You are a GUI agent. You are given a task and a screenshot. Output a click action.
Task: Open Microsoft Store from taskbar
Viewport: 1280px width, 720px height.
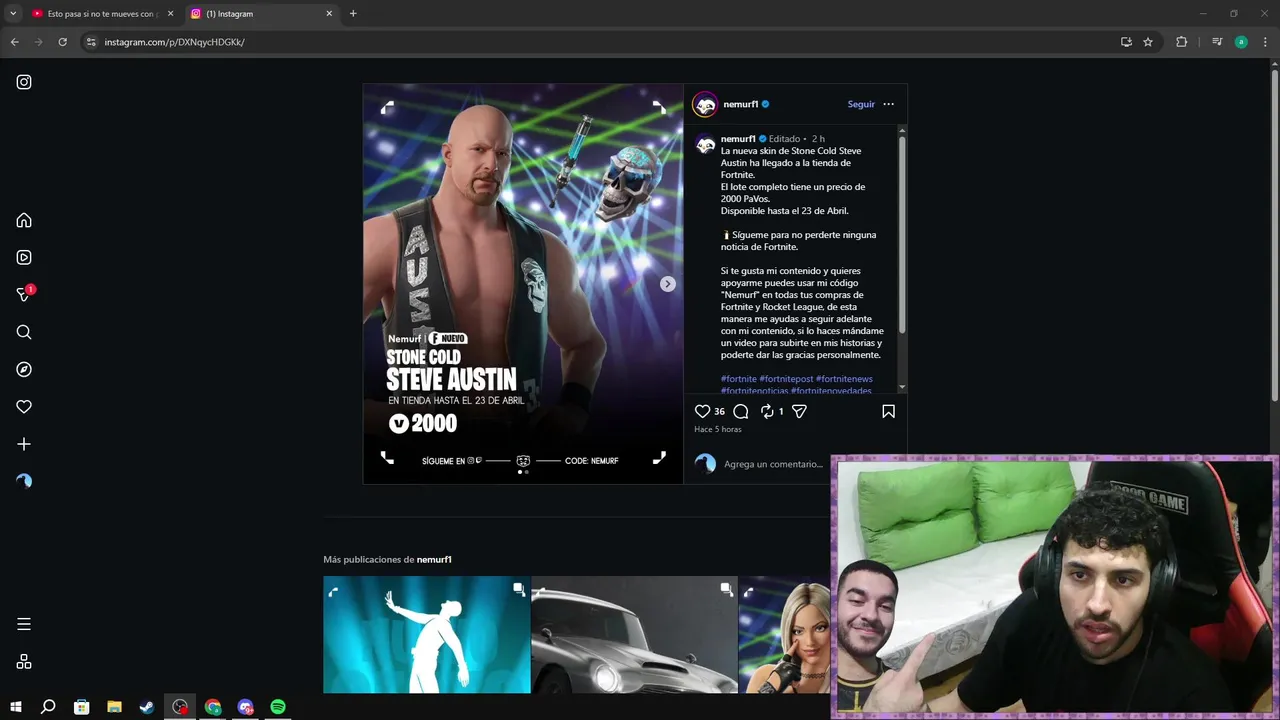(81, 707)
